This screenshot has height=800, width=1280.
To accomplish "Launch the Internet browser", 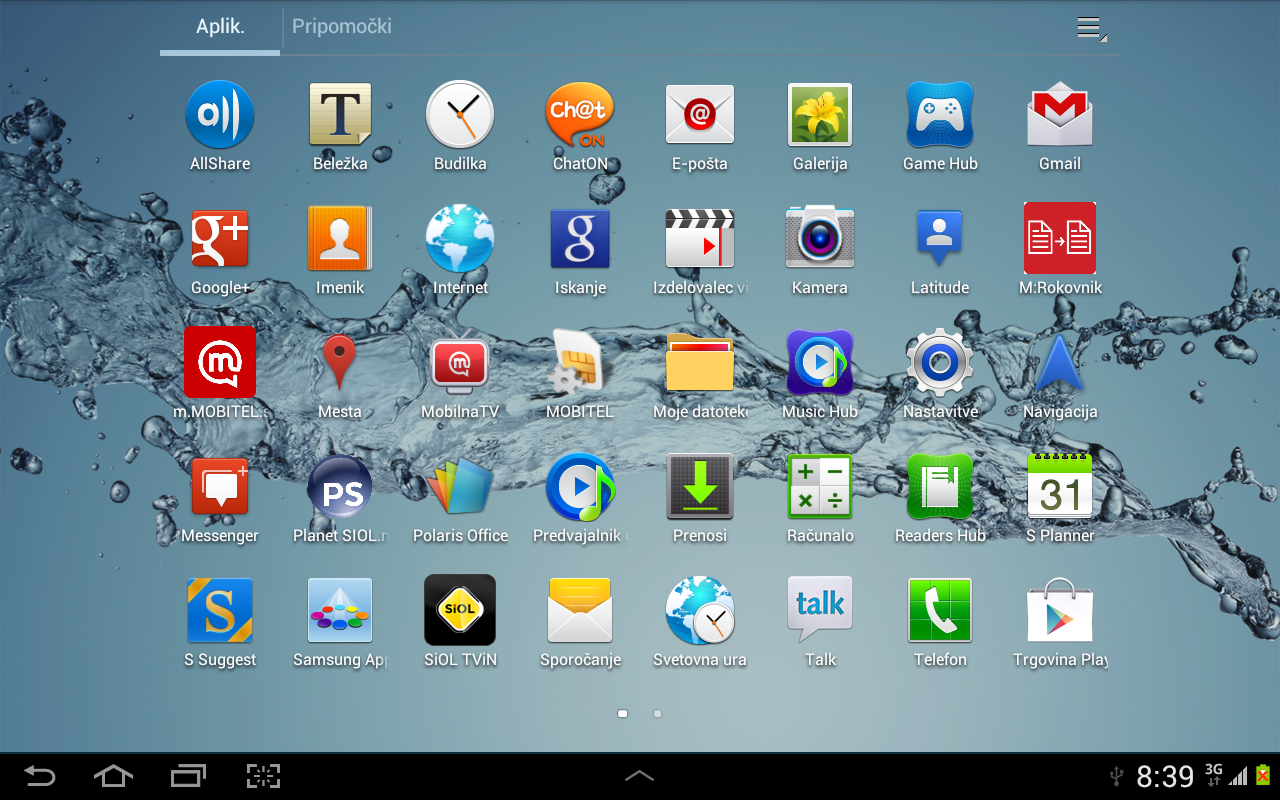I will (460, 239).
